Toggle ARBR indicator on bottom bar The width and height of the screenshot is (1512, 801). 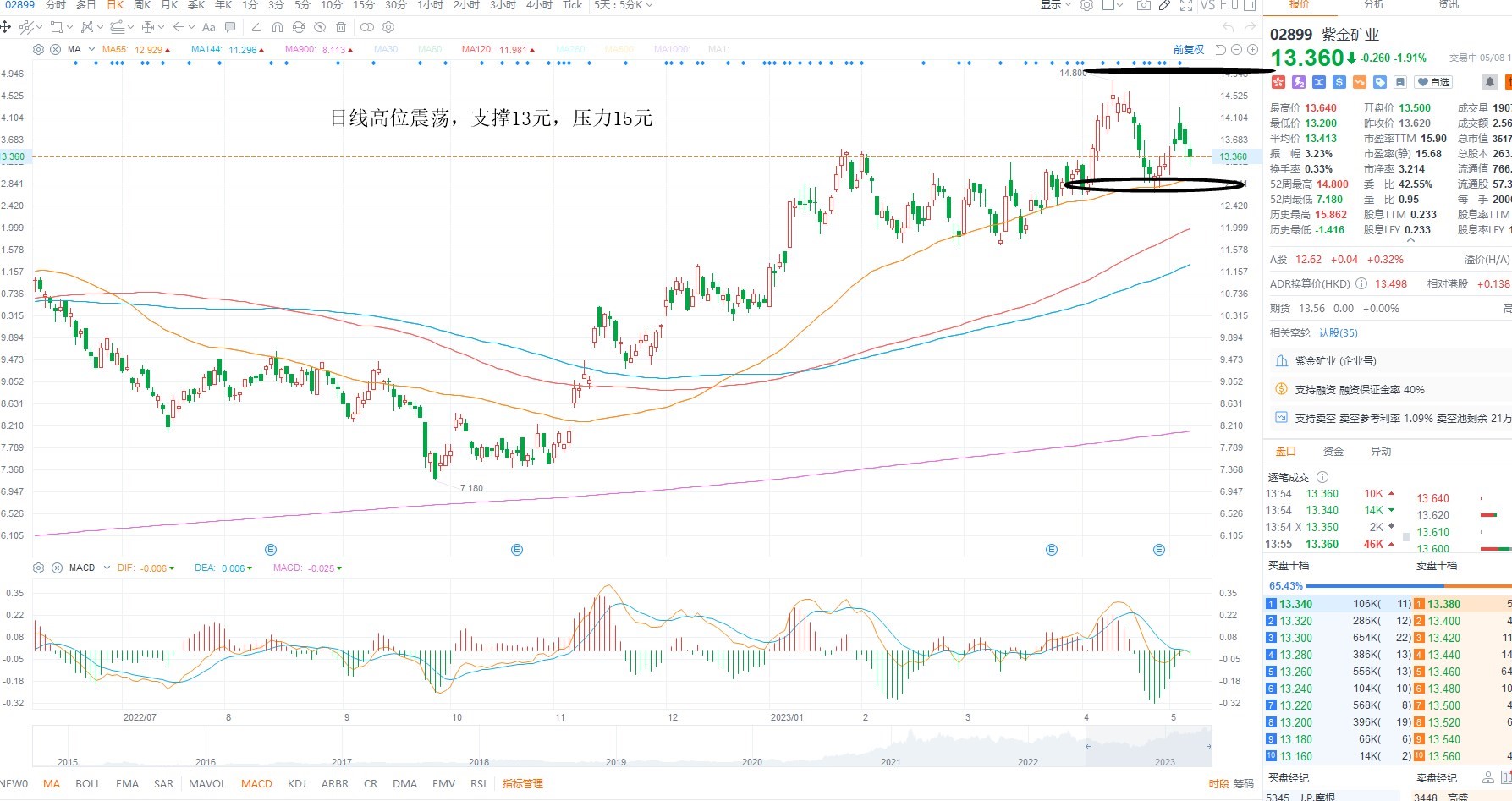[335, 784]
